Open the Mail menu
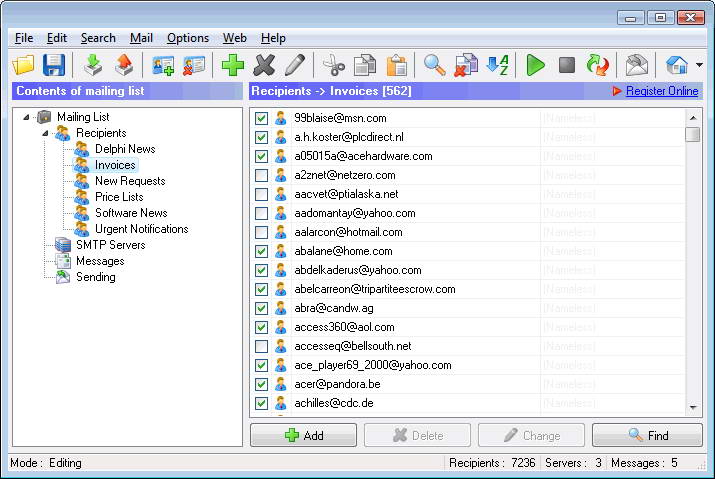715x479 pixels. click(141, 38)
